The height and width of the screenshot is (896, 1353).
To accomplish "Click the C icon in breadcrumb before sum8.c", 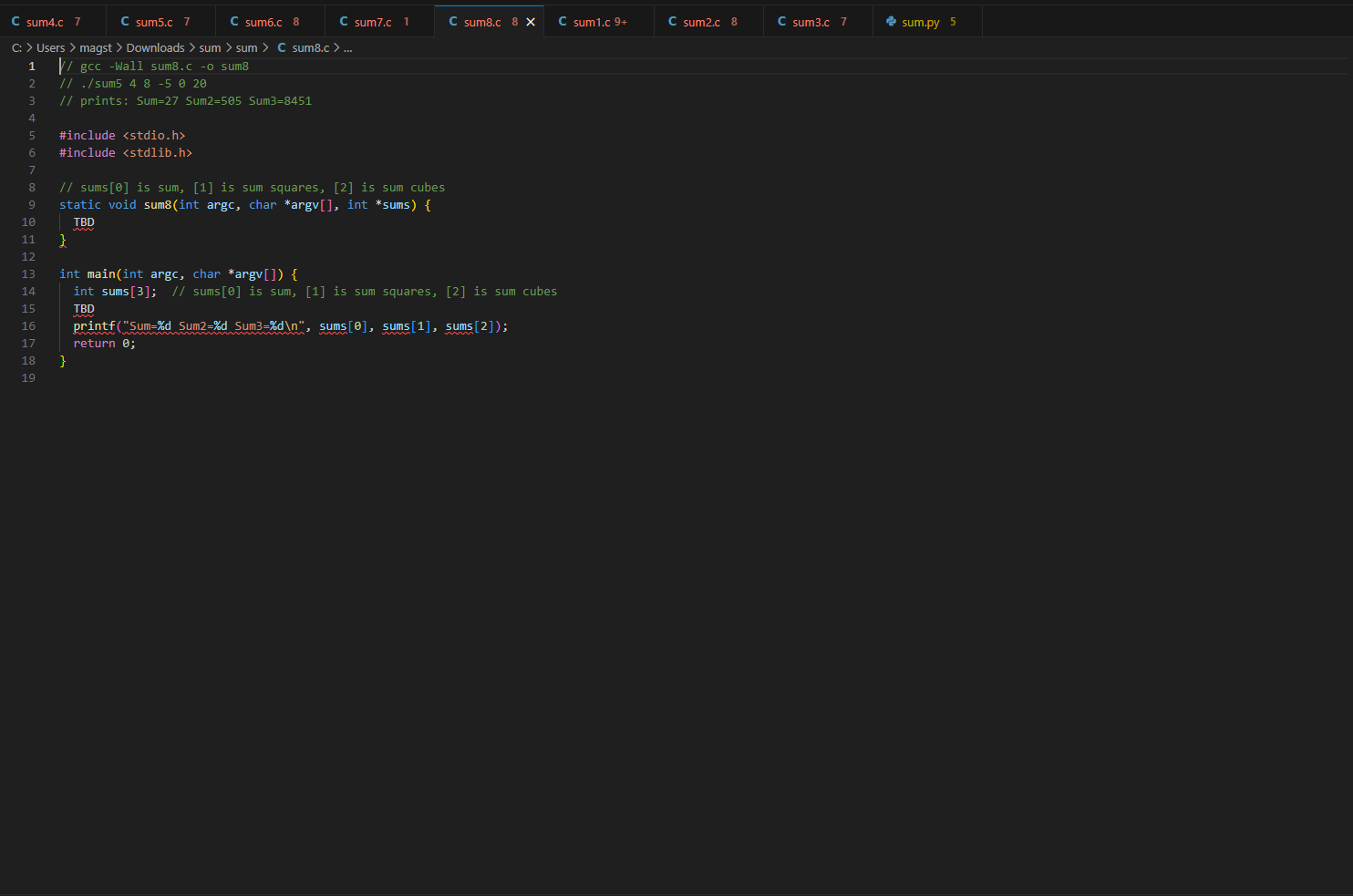I will click(x=282, y=47).
